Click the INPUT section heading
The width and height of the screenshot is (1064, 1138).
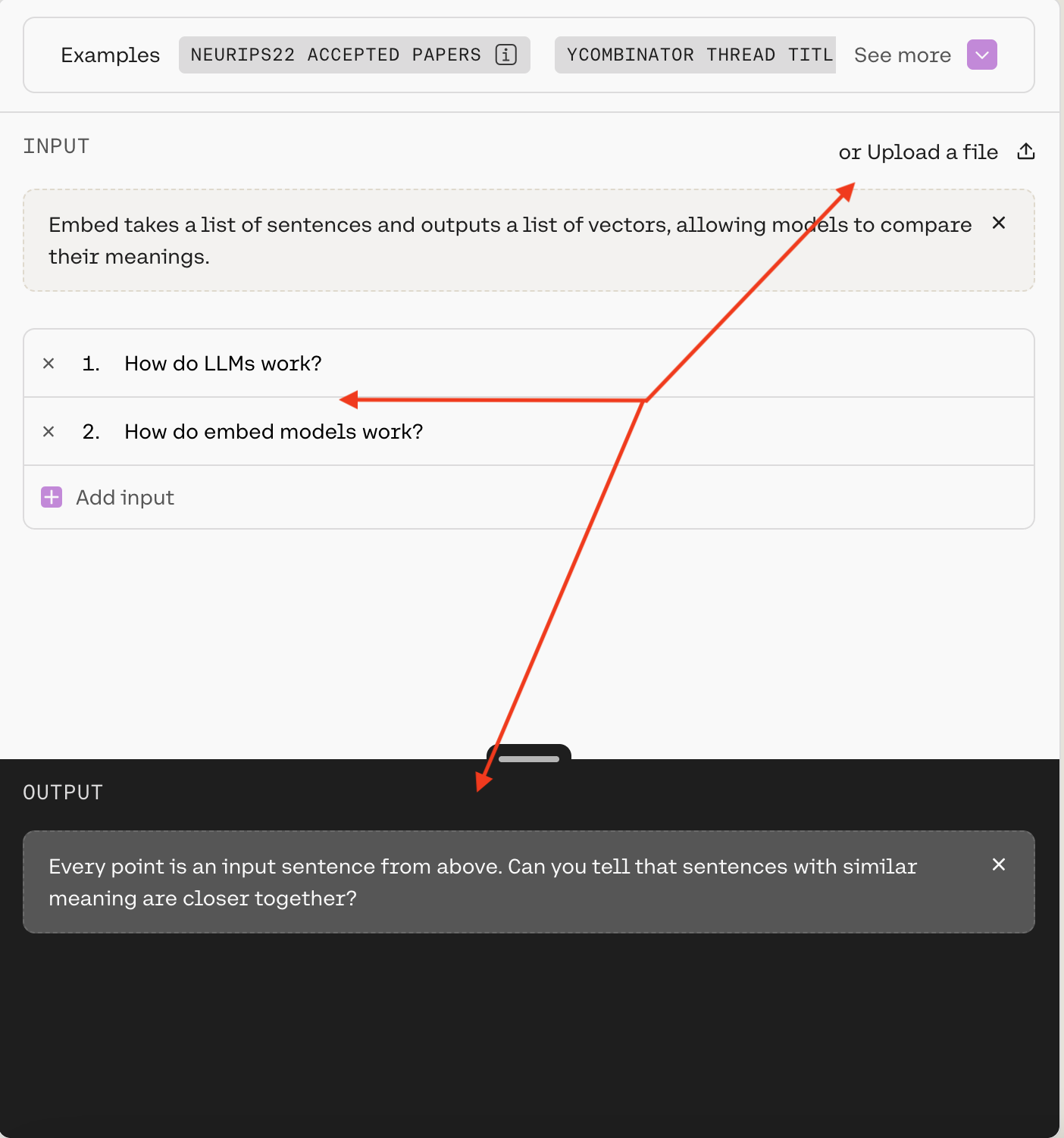[x=56, y=146]
